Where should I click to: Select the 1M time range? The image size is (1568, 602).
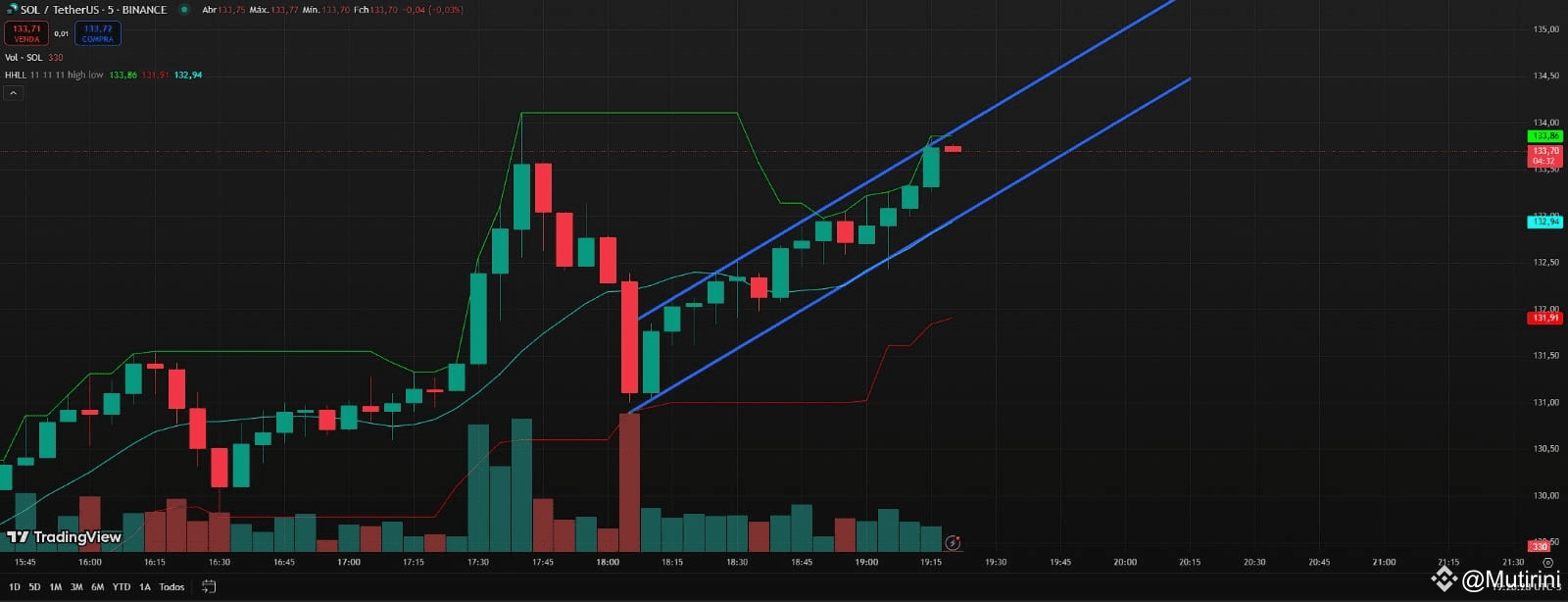pos(55,586)
